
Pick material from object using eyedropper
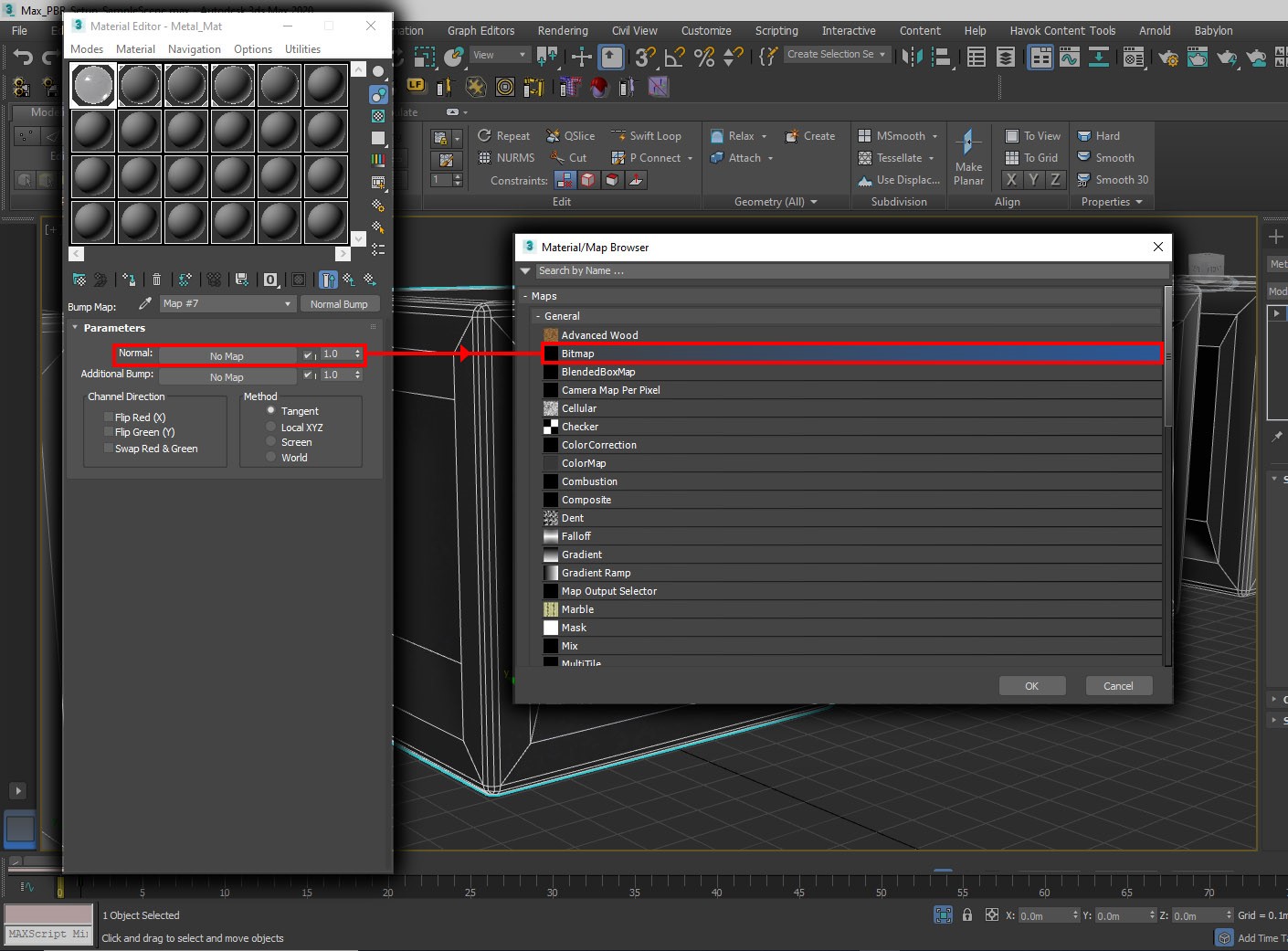pos(144,304)
